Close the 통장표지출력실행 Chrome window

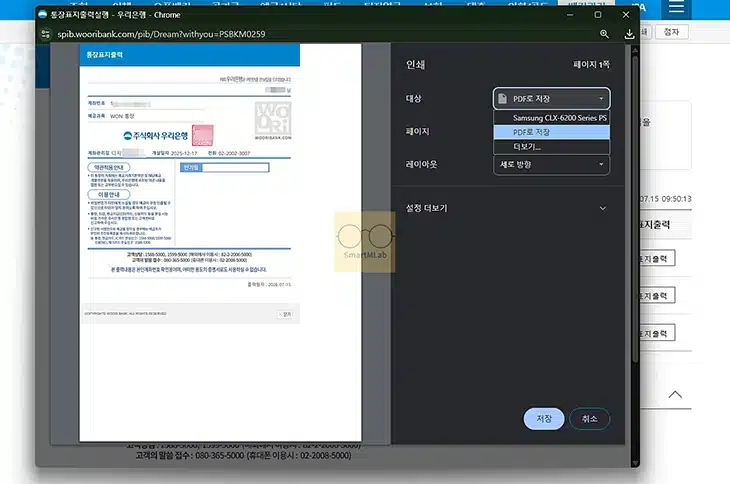point(626,15)
